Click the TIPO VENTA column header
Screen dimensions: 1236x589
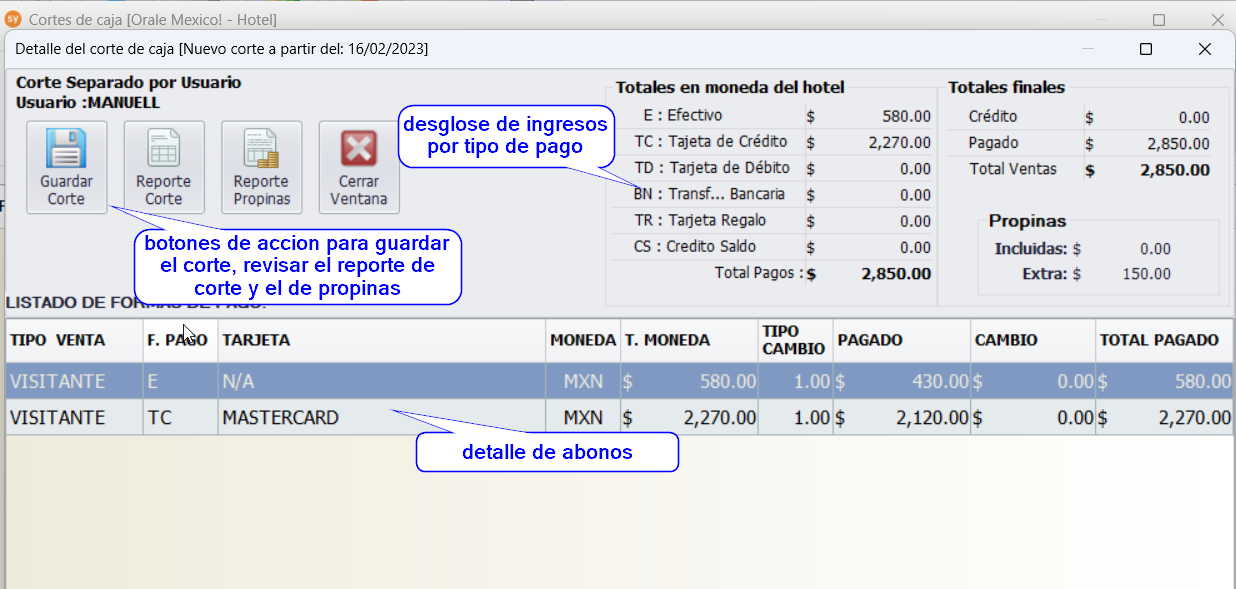point(58,340)
